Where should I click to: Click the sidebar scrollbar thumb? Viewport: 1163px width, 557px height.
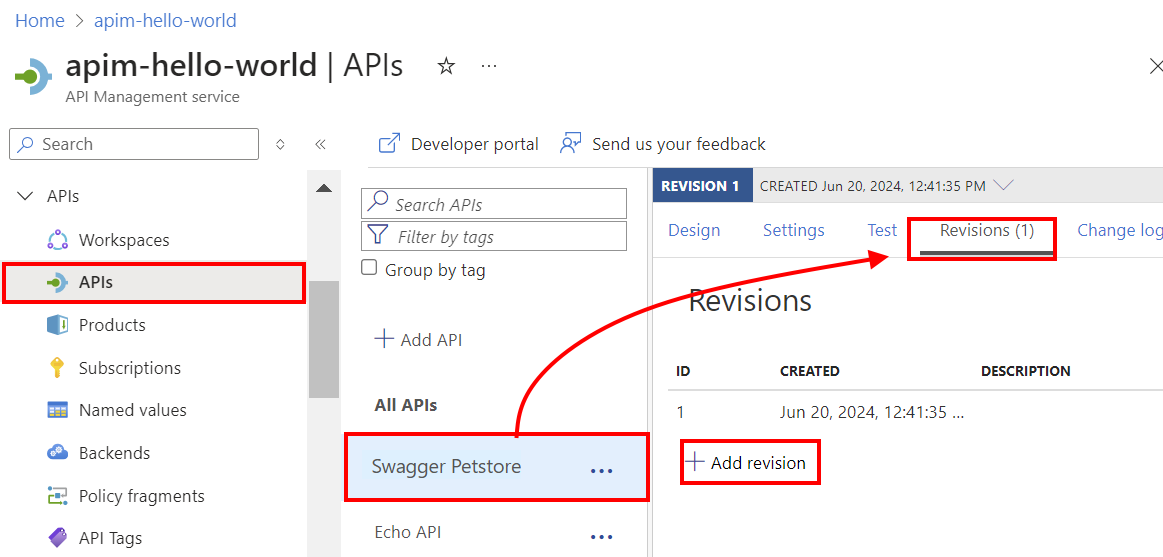[323, 340]
